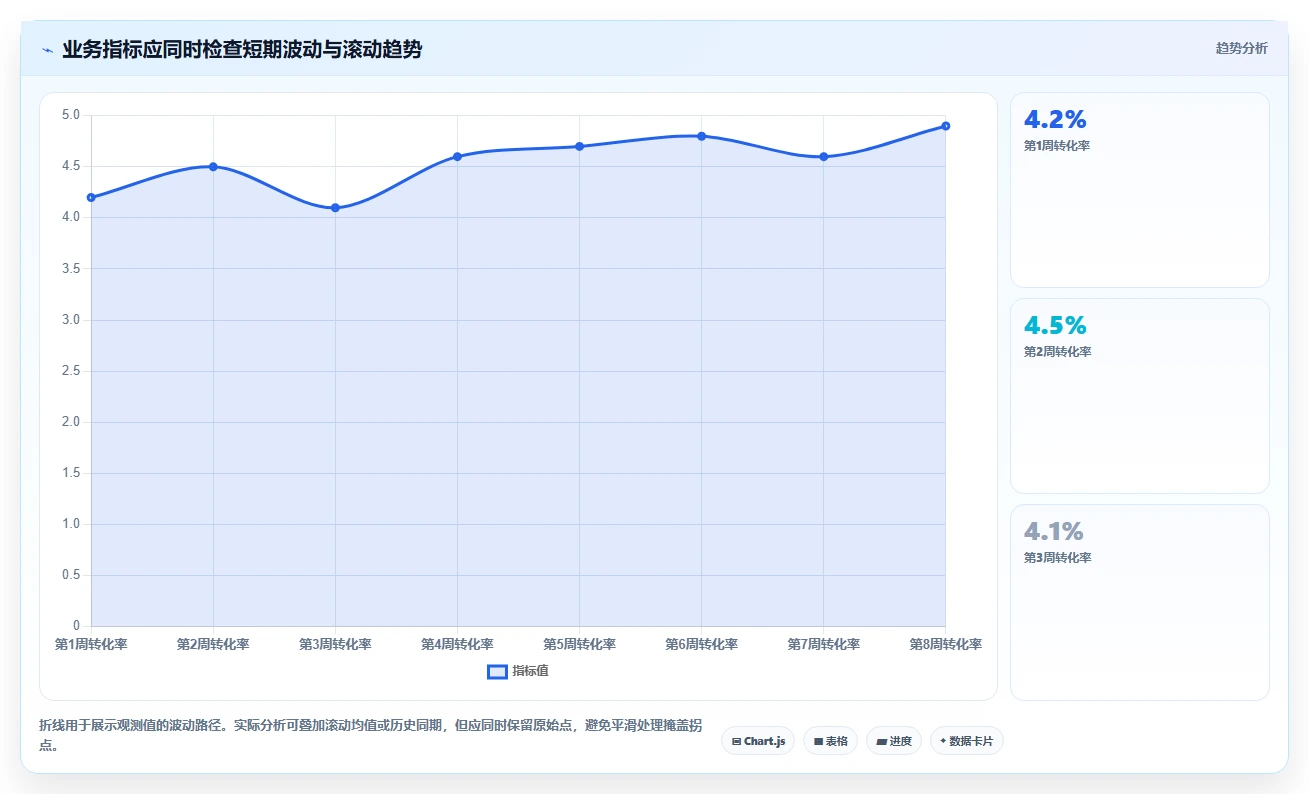The height and width of the screenshot is (794, 1309).
Task: Click the 趋势分析 label in the header
Action: click(x=1241, y=48)
